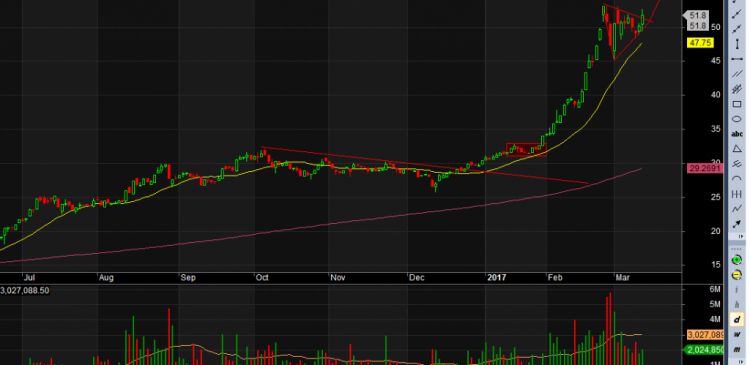Click the green zoom in icon

click(x=737, y=260)
